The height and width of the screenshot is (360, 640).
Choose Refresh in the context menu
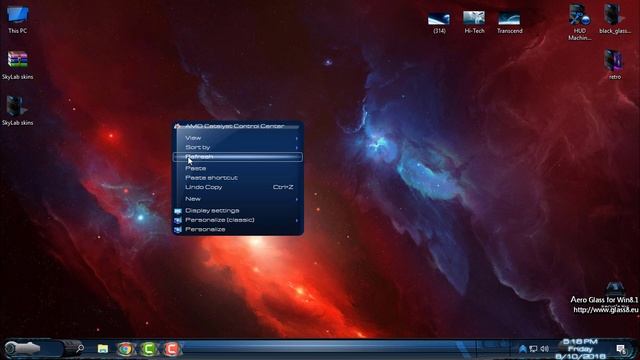(x=238, y=157)
